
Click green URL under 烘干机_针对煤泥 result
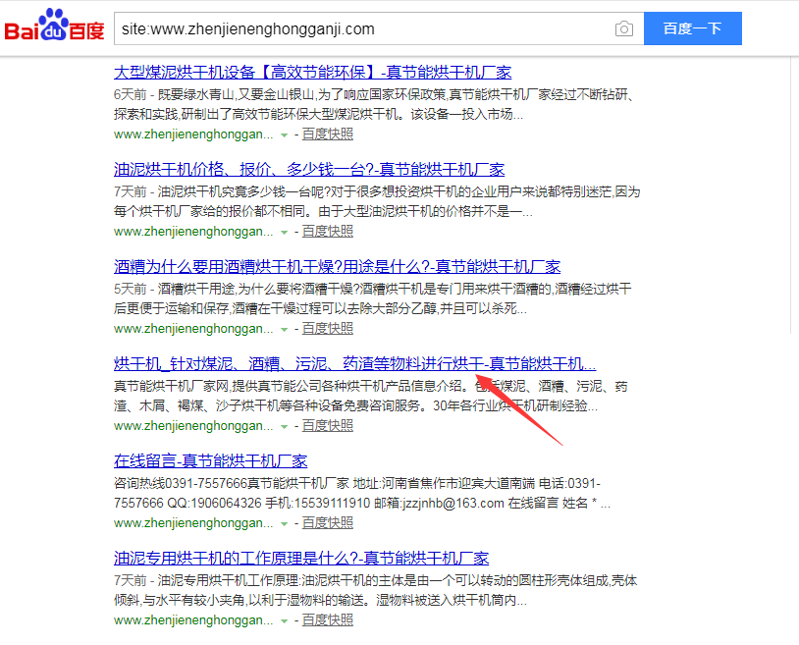pyautogui.click(x=194, y=426)
